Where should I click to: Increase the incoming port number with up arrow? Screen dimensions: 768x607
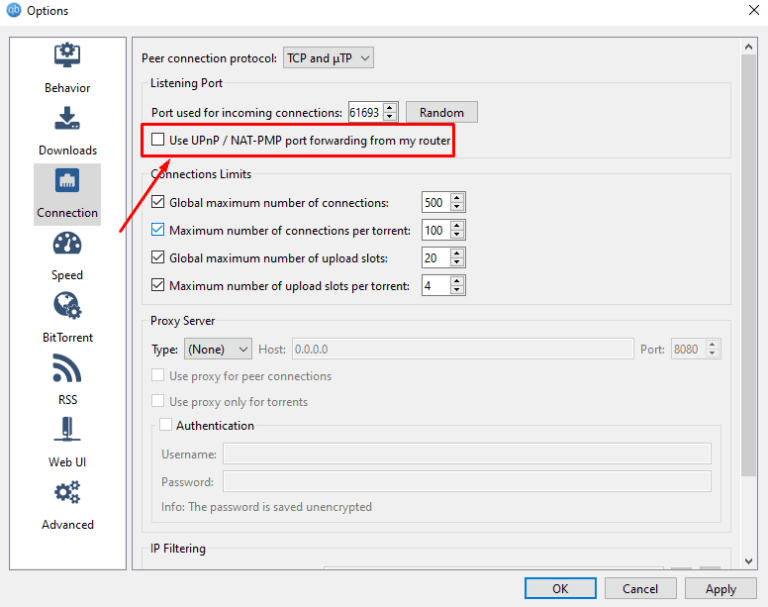[x=390, y=108]
